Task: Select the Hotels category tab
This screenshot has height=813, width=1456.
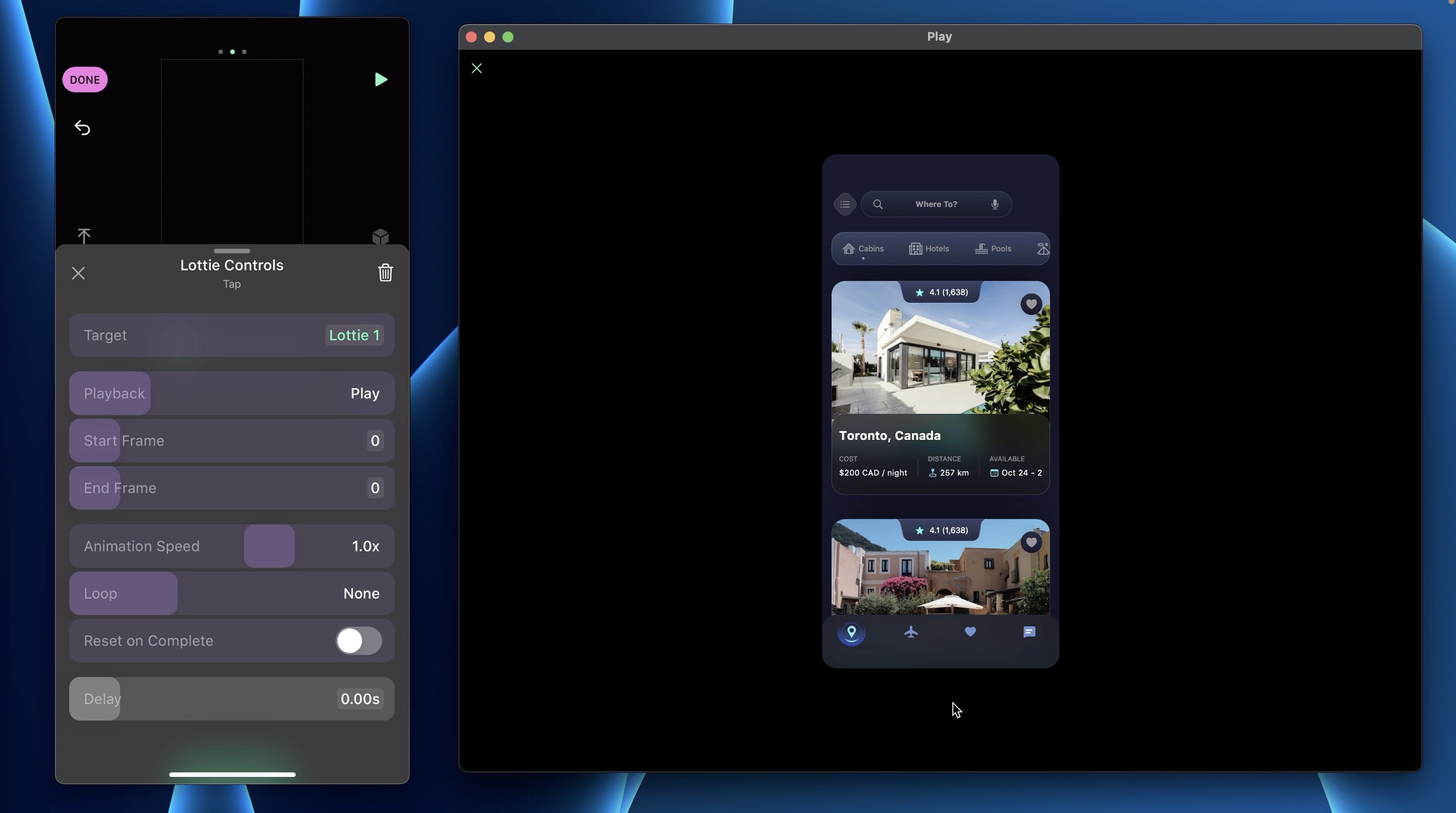Action: pyautogui.click(x=929, y=249)
